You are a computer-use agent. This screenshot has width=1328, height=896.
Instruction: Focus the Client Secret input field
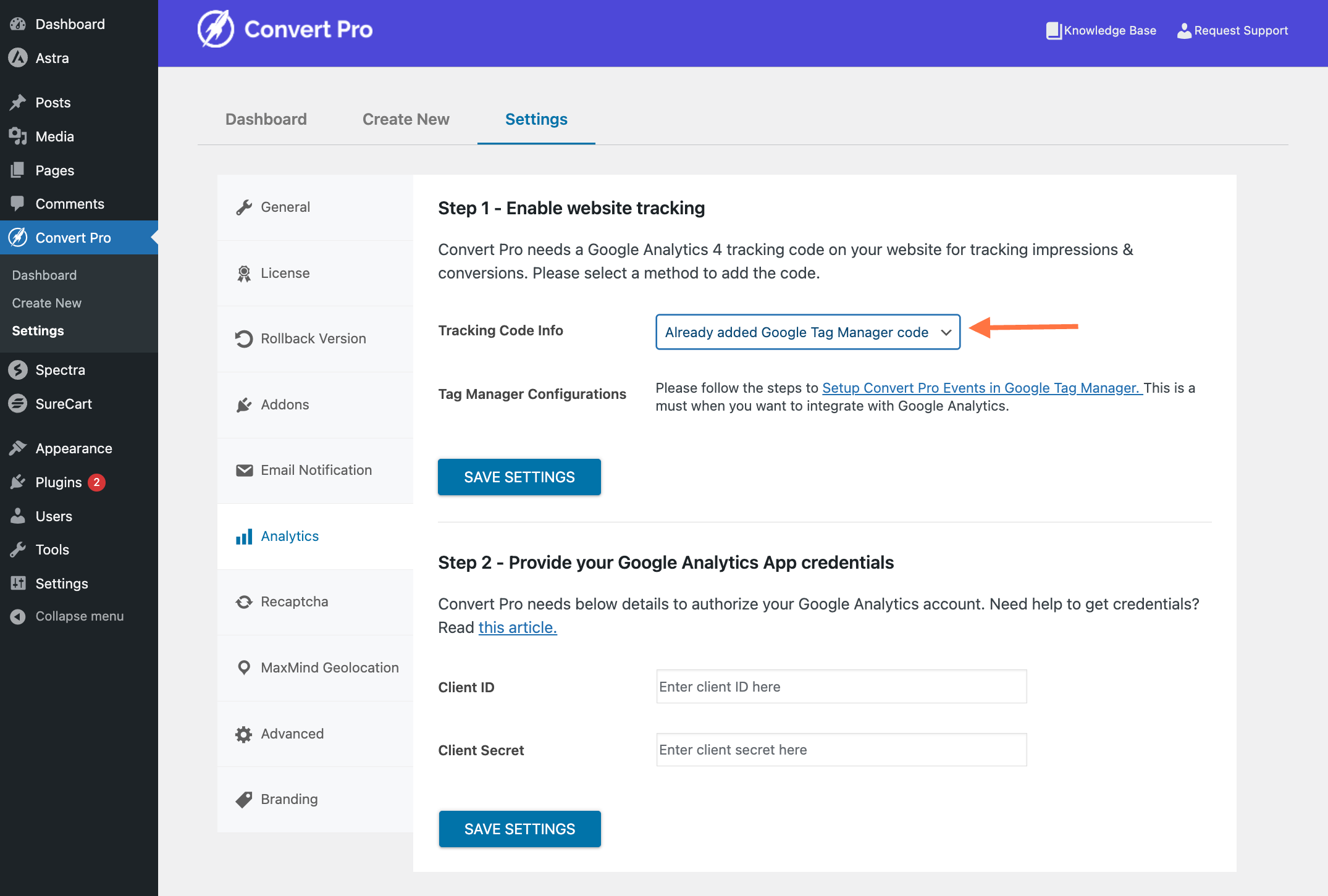tap(841, 750)
